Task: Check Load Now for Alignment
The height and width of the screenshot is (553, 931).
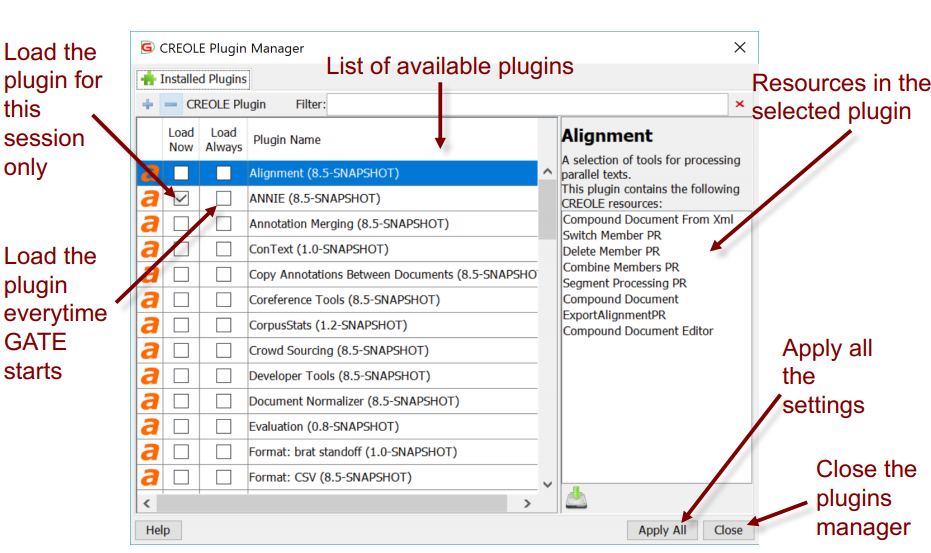Action: pos(181,173)
